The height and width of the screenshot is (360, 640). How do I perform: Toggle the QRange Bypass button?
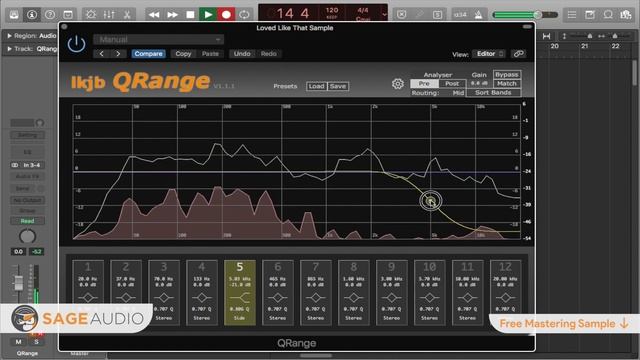pyautogui.click(x=507, y=75)
